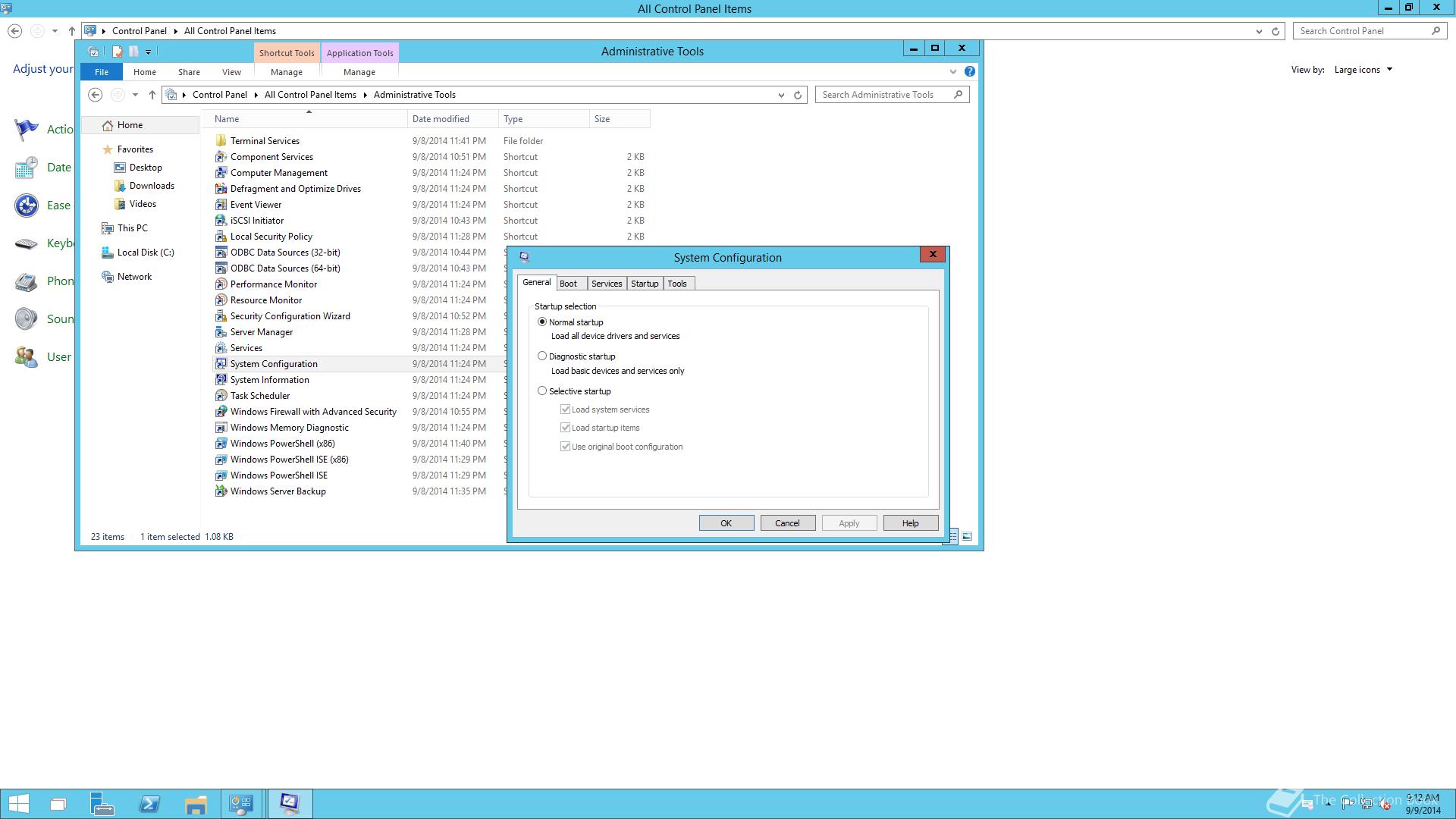The width and height of the screenshot is (1456, 819).
Task: Open the View by Large icons dropdown
Action: point(1363,70)
